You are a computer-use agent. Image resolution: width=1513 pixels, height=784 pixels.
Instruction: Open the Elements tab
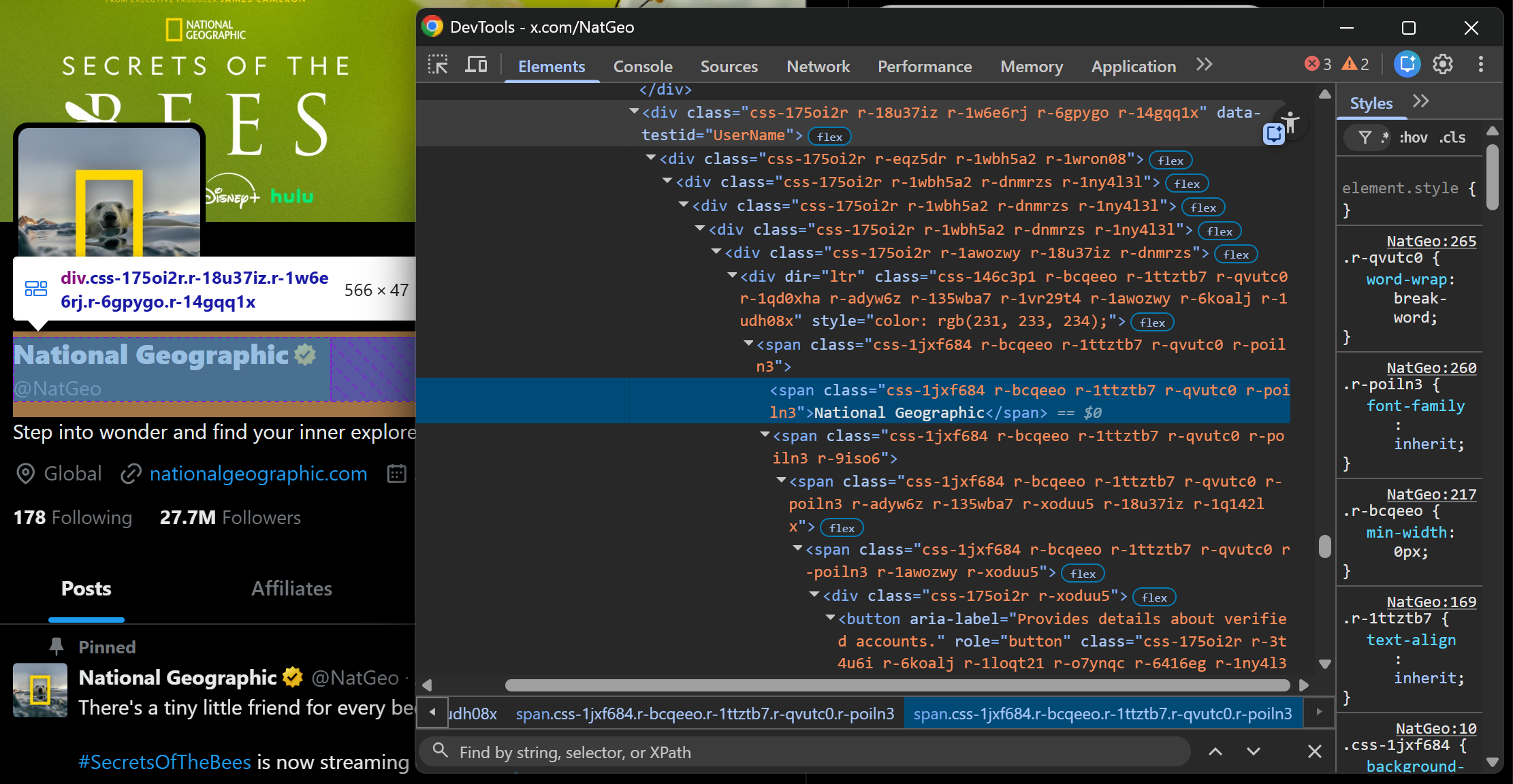click(552, 66)
